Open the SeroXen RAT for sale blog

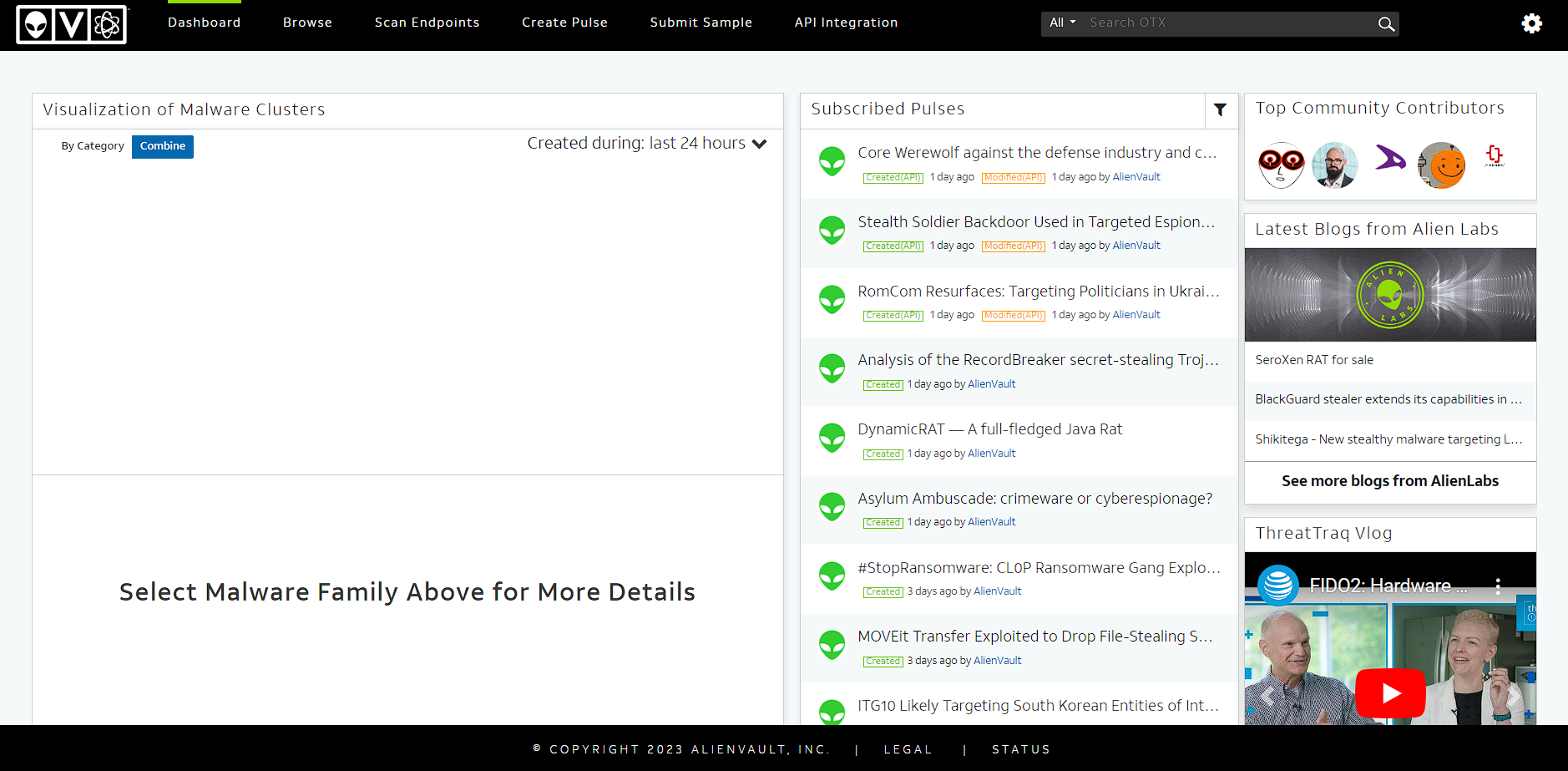[1313, 359]
